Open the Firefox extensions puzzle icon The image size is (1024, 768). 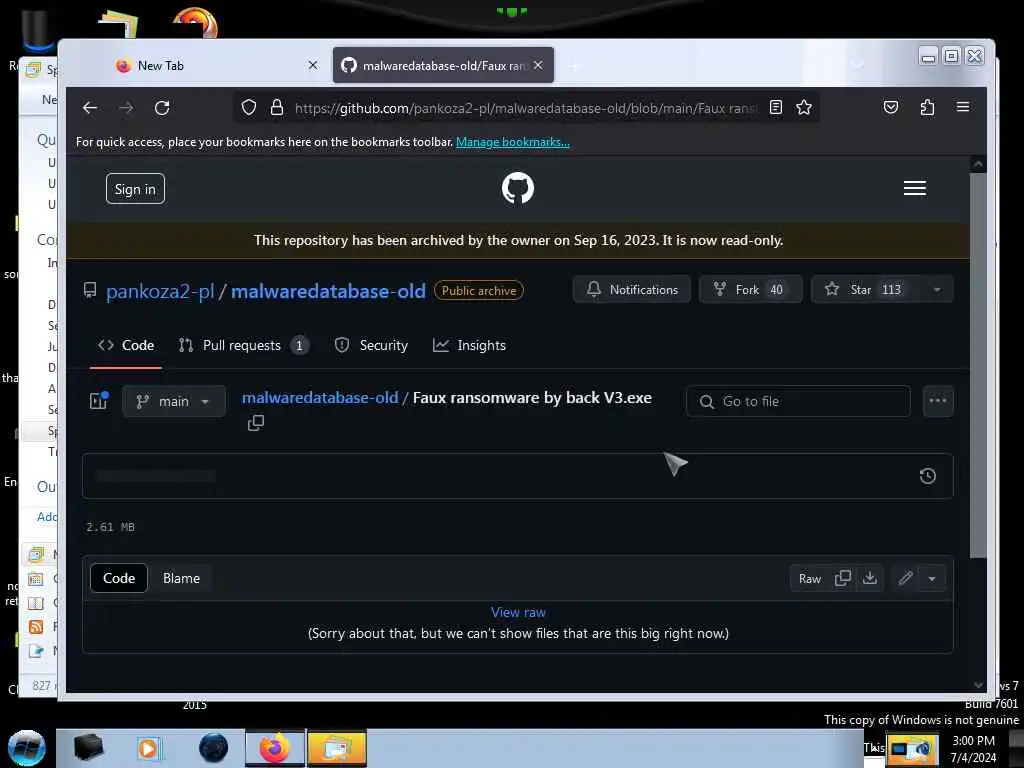coord(927,107)
